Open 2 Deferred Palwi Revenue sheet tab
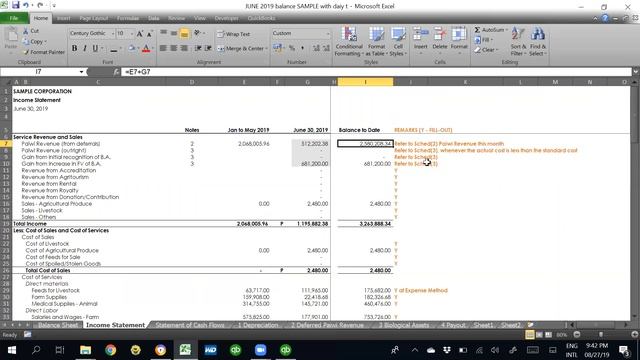This screenshot has width=640, height=360. [327, 325]
